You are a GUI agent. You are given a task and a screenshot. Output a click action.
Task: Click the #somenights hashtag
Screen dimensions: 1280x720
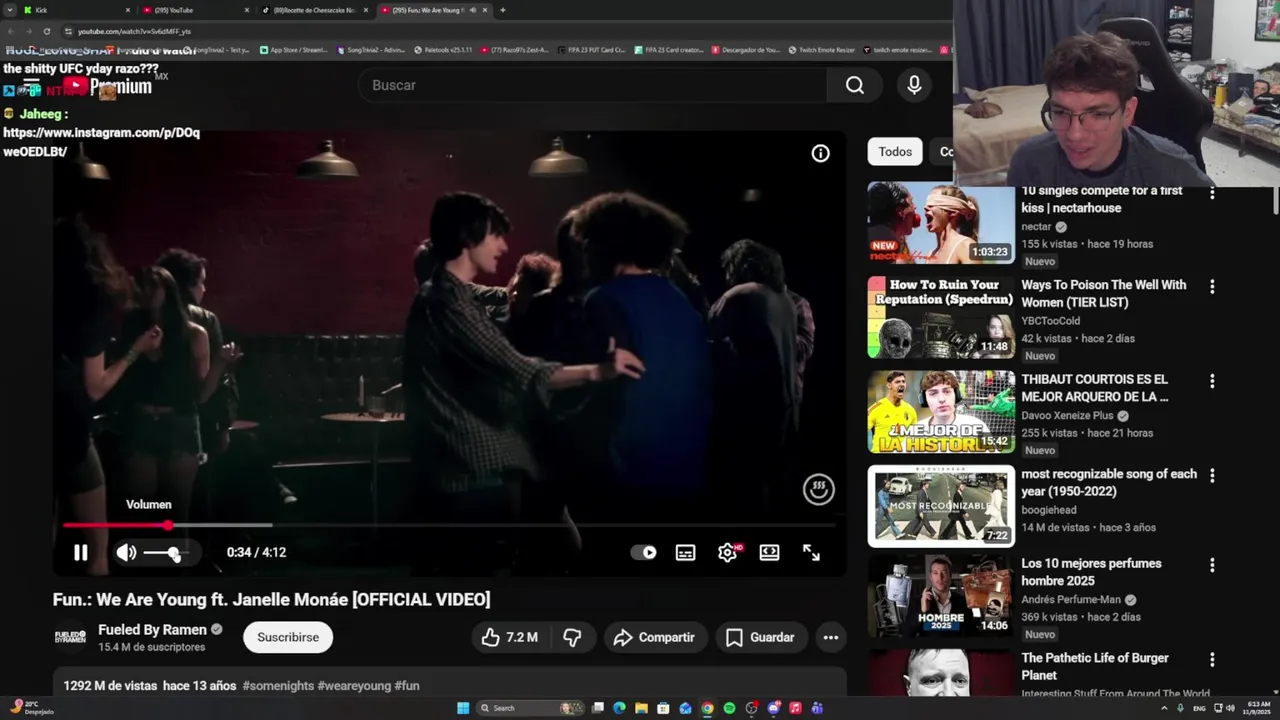277,686
